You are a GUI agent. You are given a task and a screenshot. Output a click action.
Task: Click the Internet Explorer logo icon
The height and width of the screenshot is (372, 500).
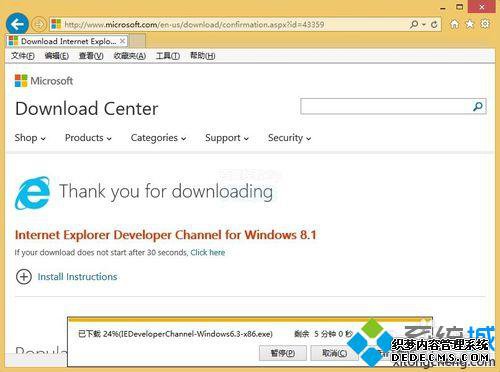pyautogui.click(x=32, y=193)
